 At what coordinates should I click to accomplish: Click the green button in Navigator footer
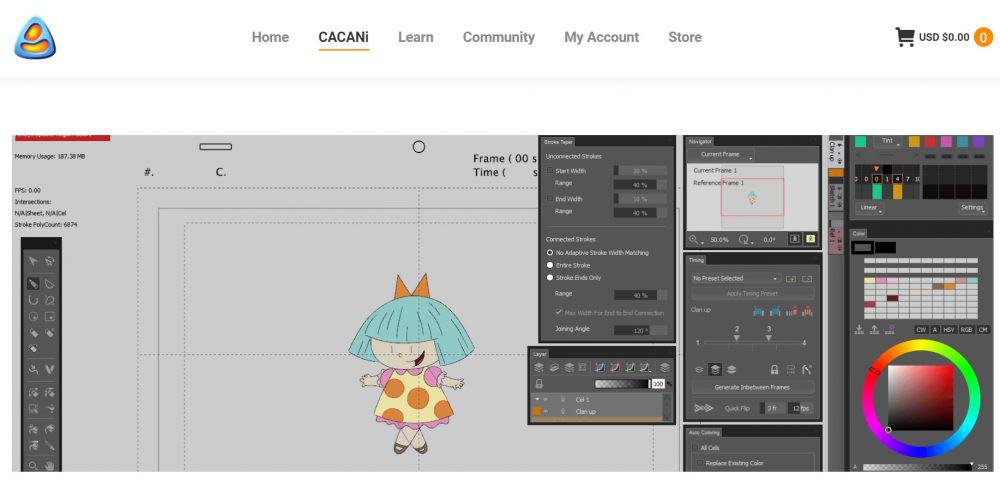(x=810, y=239)
